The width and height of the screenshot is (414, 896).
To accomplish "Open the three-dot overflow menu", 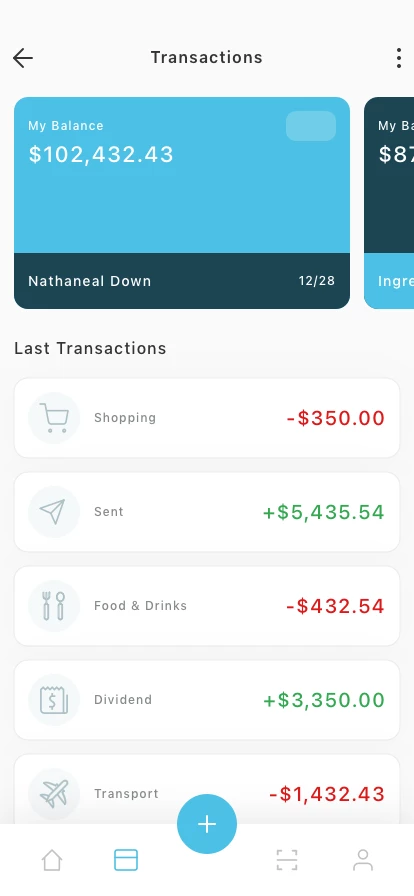I will click(x=399, y=58).
